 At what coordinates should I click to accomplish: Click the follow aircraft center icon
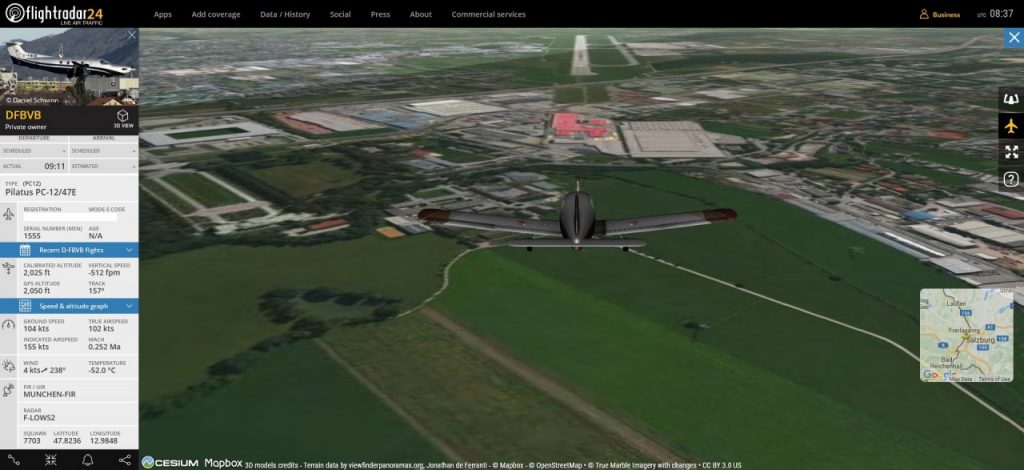tap(50, 460)
